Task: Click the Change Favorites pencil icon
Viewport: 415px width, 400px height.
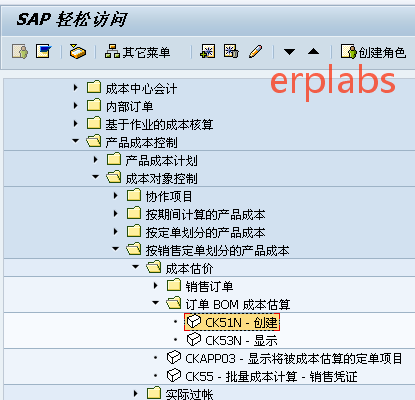Action: coord(255,52)
